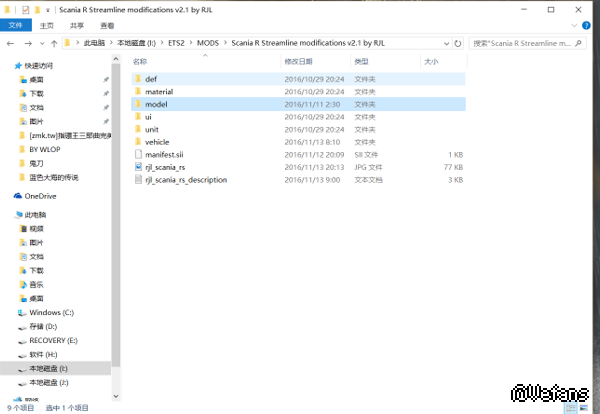Click the Quick access star icon
Screen dimensions: 600x414
pos(18,66)
